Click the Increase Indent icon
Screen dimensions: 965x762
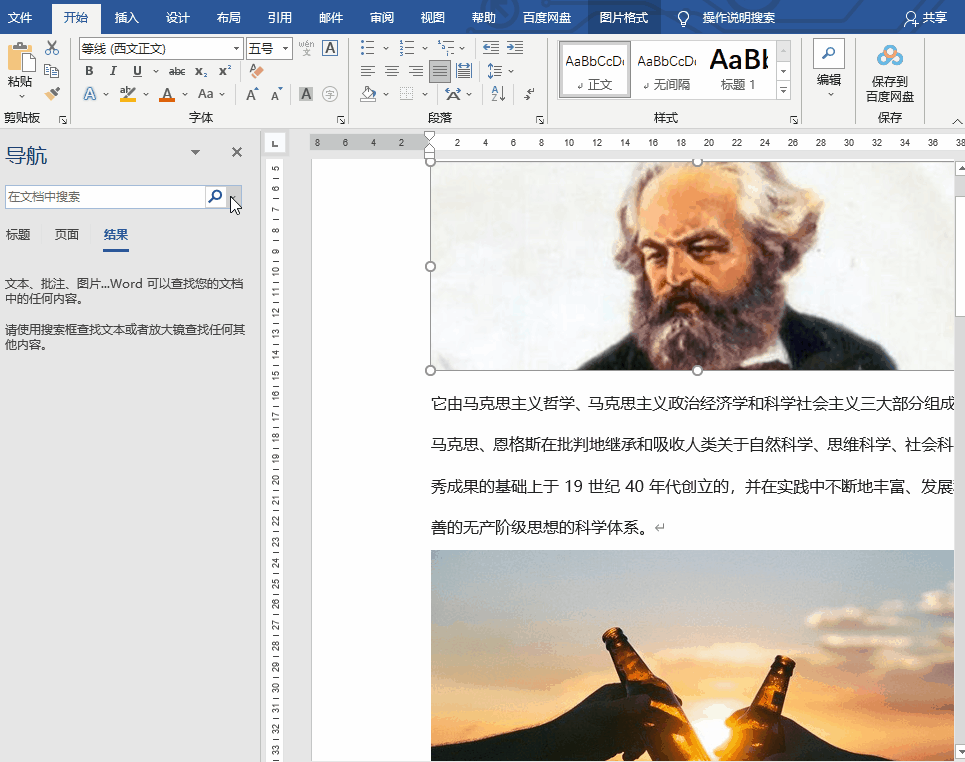[515, 48]
